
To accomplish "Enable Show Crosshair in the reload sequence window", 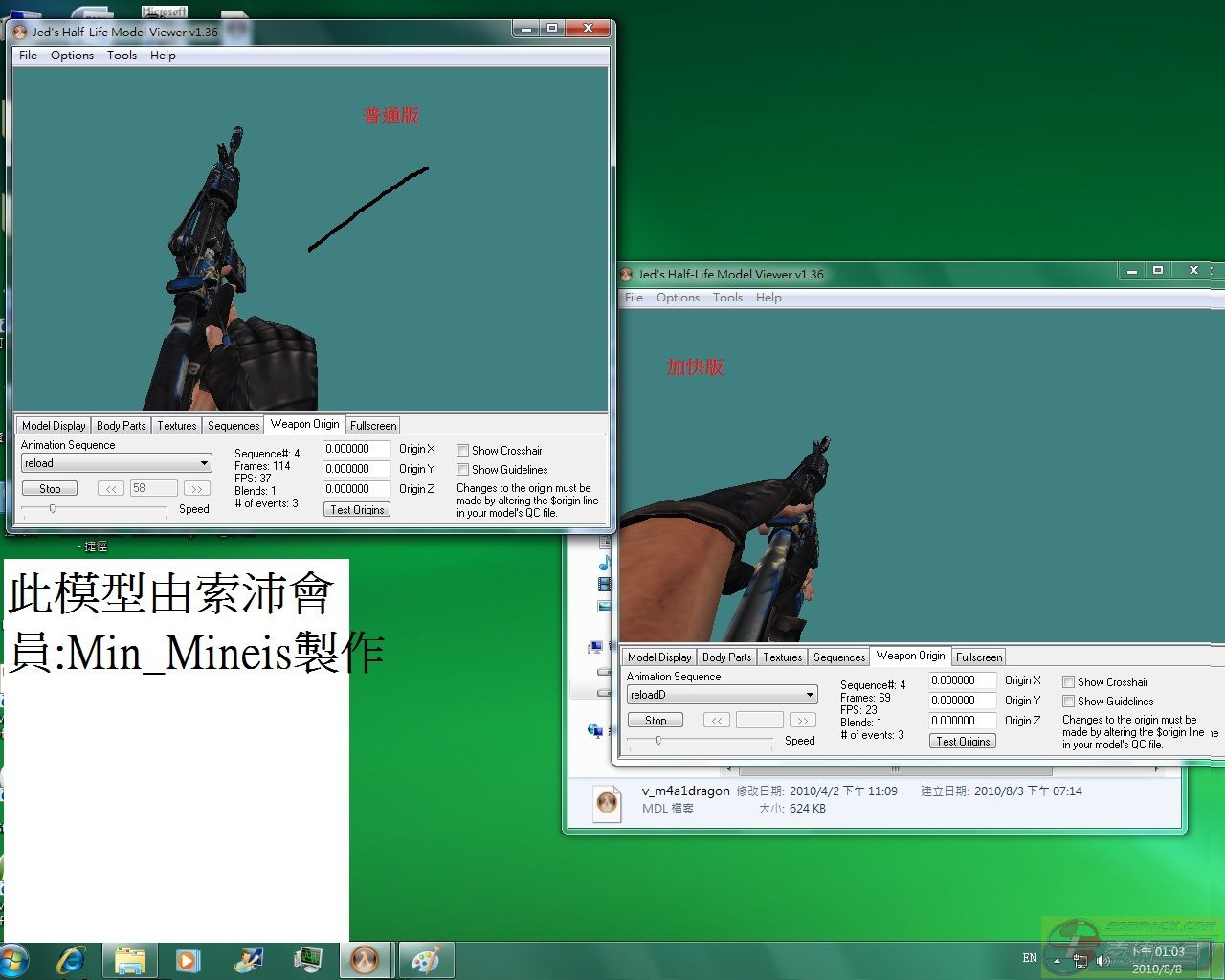I will [462, 451].
